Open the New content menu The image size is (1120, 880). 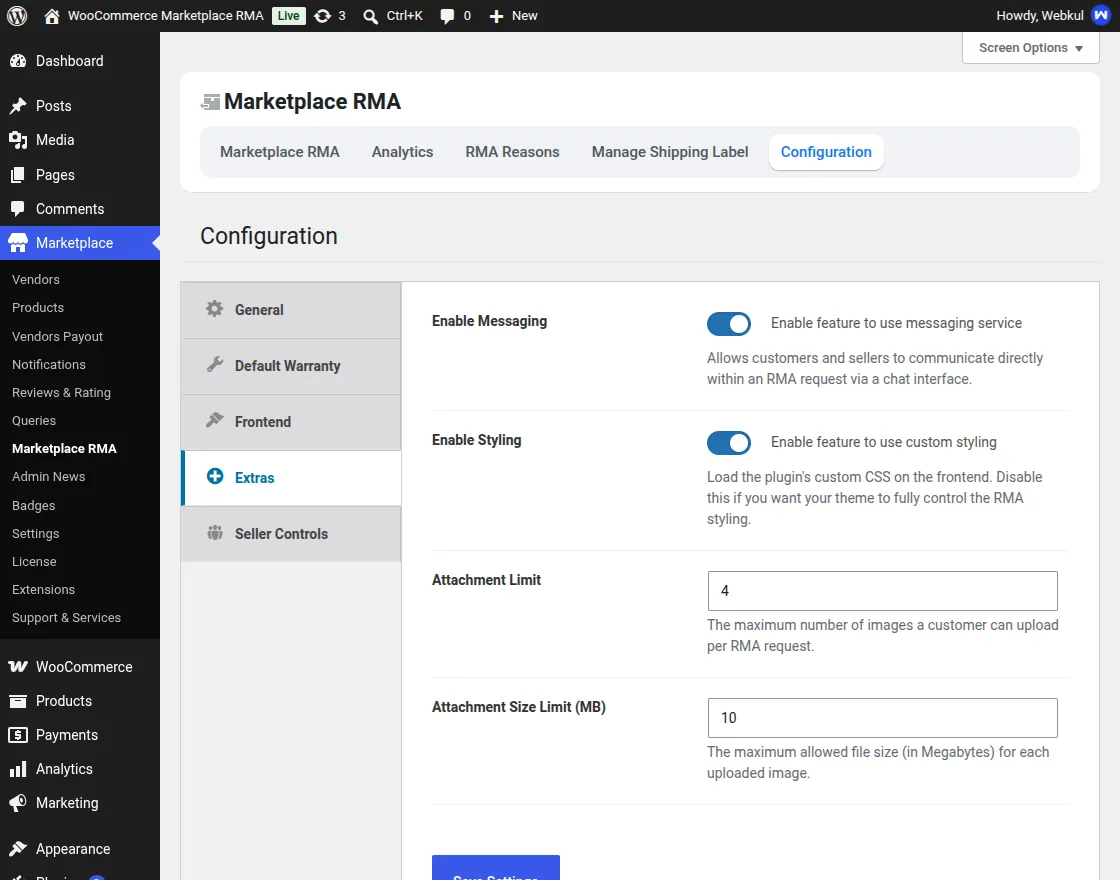pyautogui.click(x=513, y=16)
